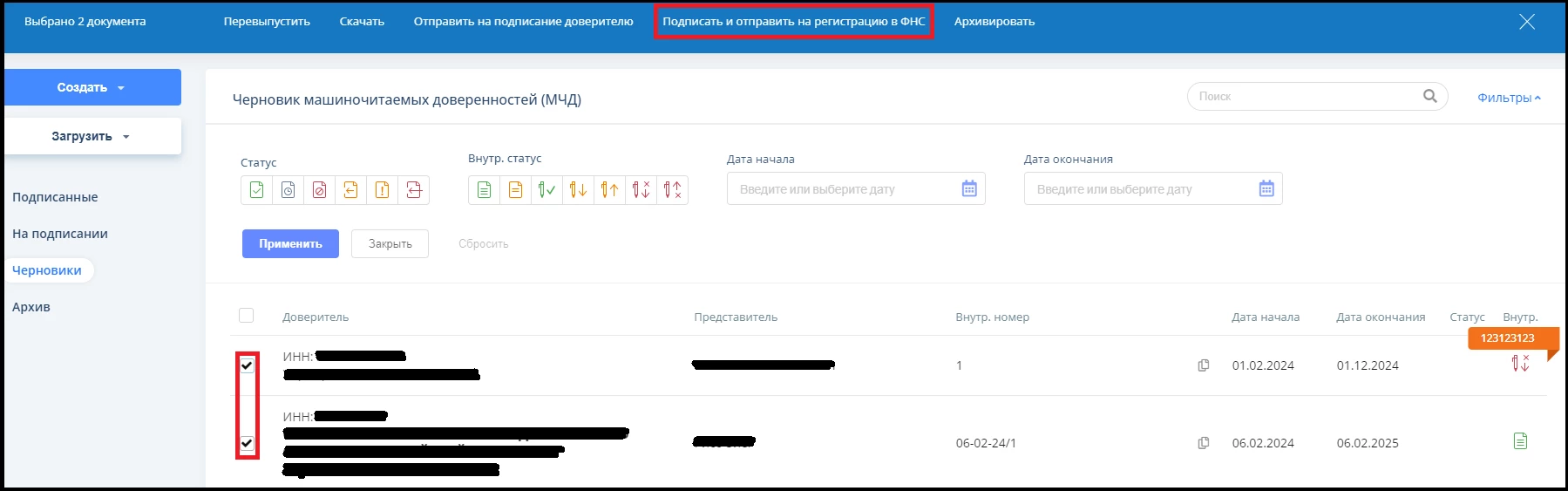Screen dimensions: 1568x491
Task: Click calendar icon in Дата окончания field
Action: coord(1266,189)
